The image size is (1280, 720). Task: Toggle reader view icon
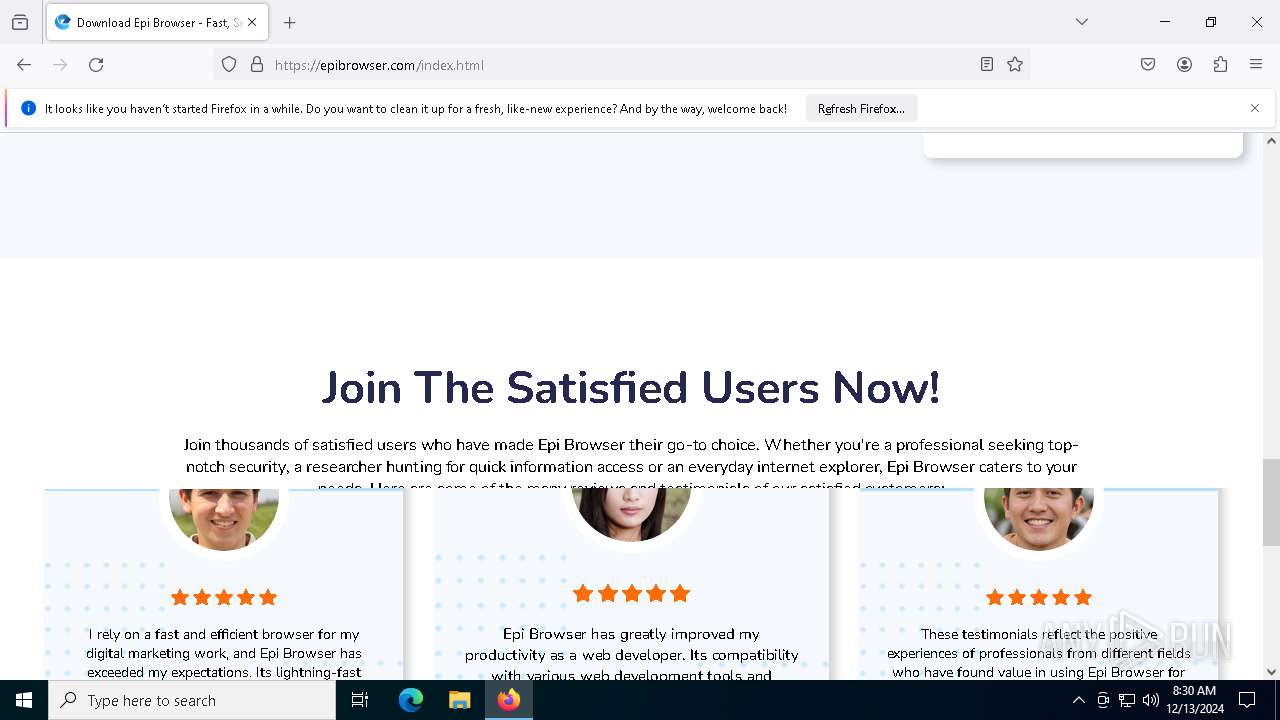[987, 65]
